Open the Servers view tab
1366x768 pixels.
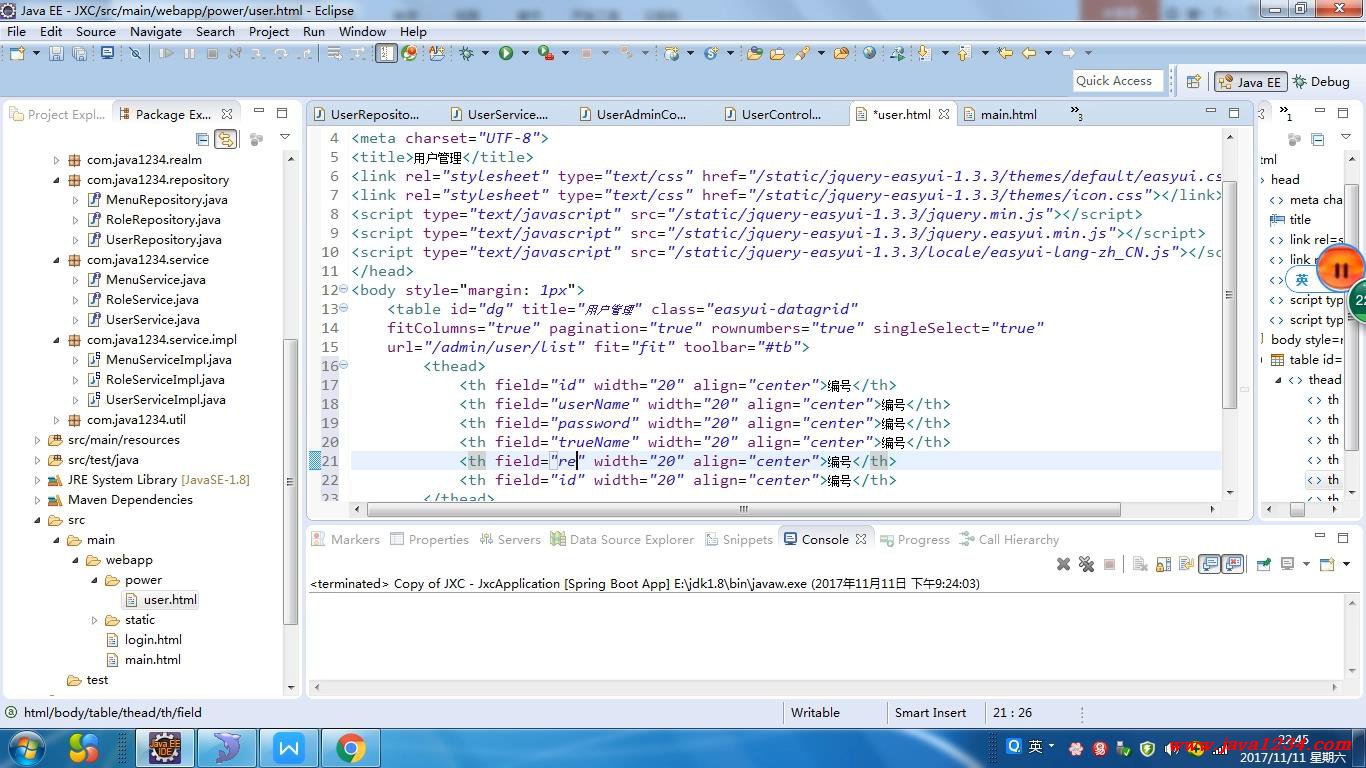point(511,539)
